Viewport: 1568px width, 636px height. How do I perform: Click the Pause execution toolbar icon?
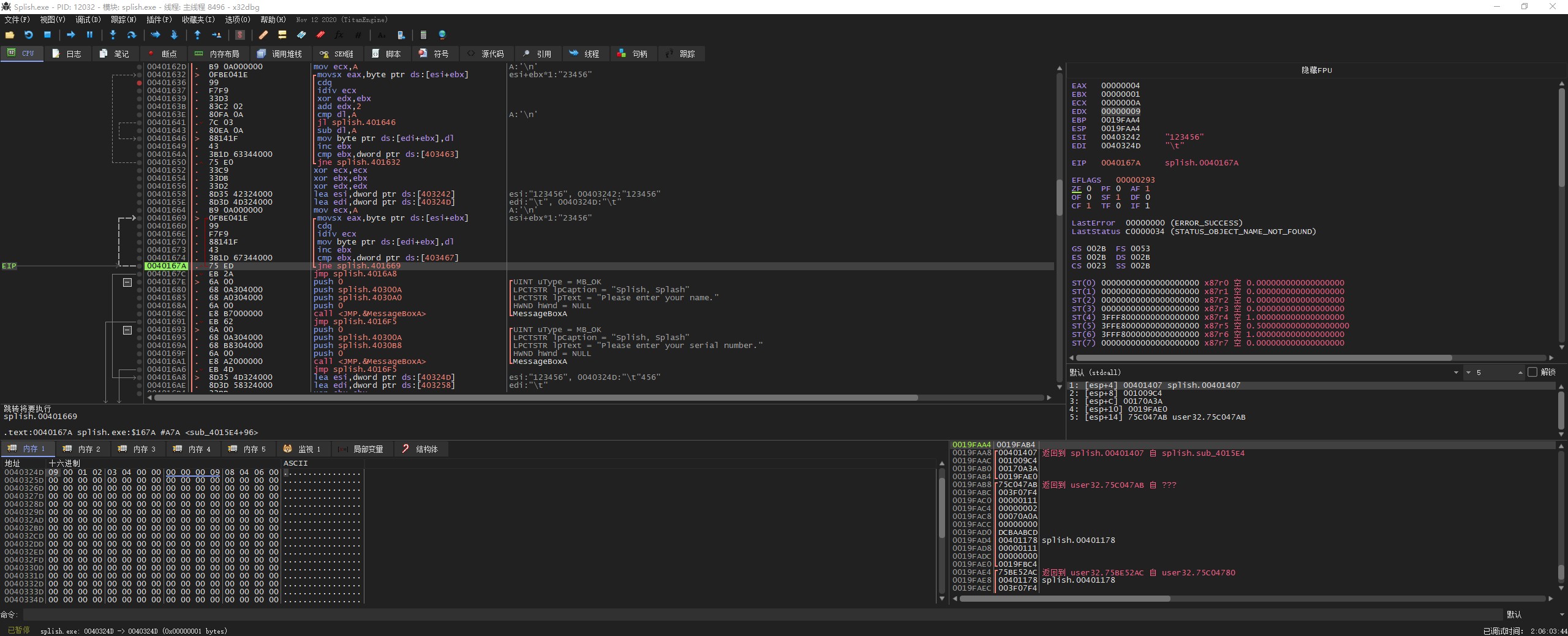click(89, 35)
